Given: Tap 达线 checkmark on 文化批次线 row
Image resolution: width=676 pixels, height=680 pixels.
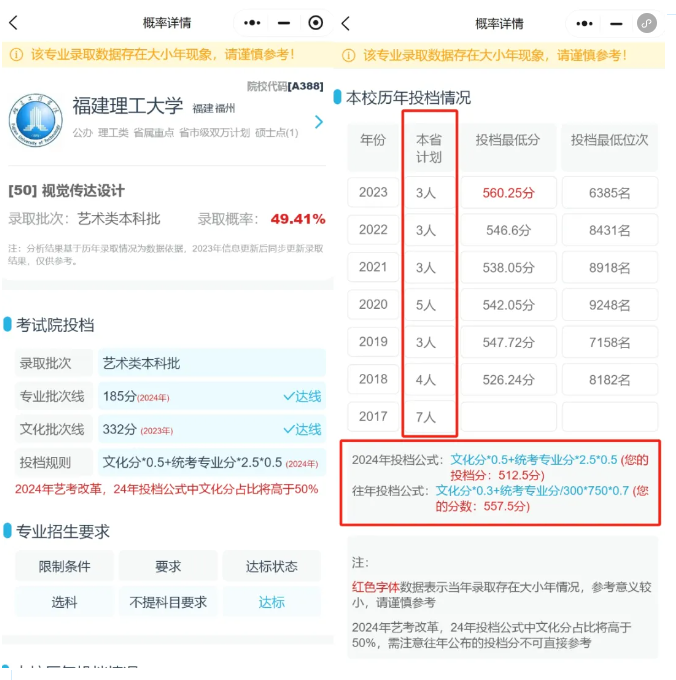Looking at the screenshot, I should tap(302, 429).
